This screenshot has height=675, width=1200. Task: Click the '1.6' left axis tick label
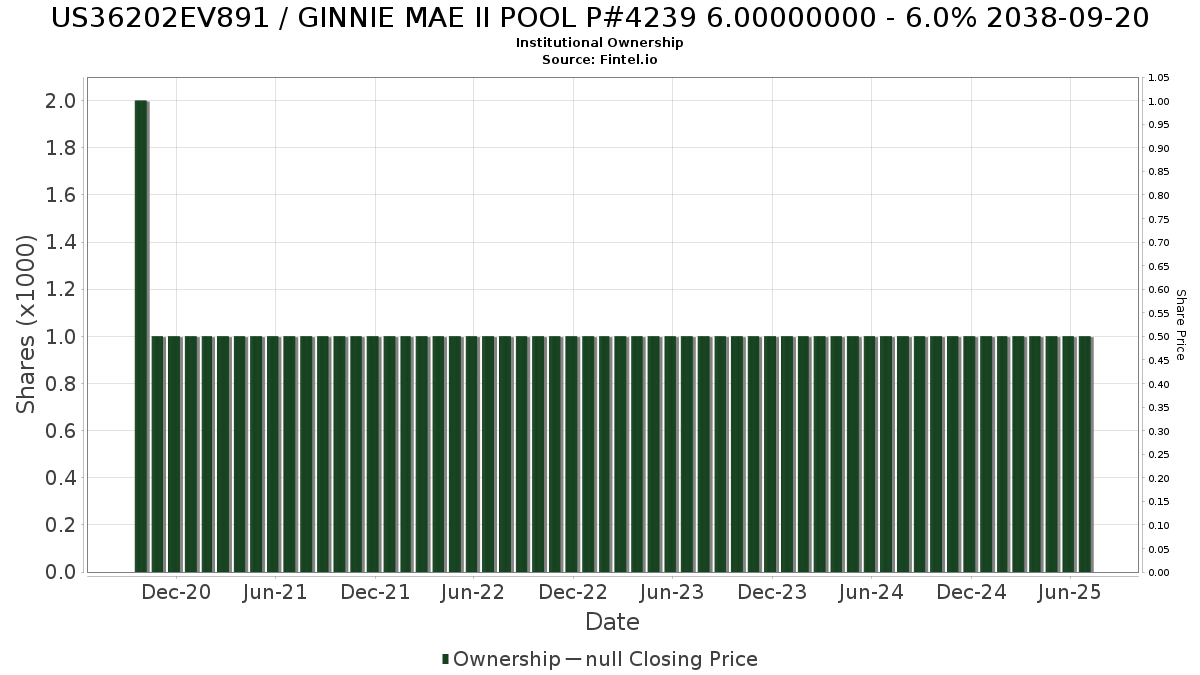(x=61, y=195)
